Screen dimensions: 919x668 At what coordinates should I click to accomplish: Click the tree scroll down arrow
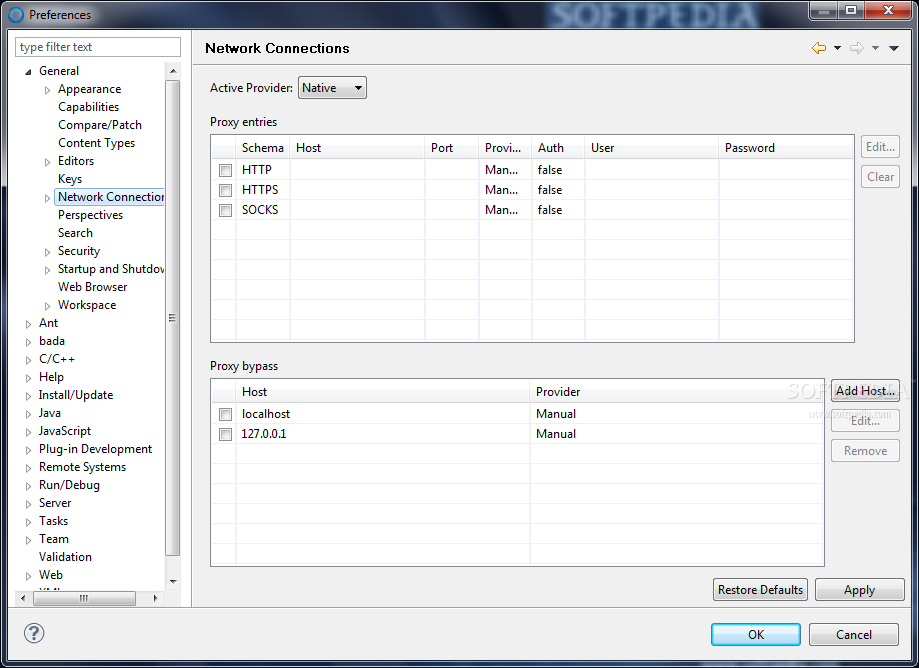click(173, 581)
